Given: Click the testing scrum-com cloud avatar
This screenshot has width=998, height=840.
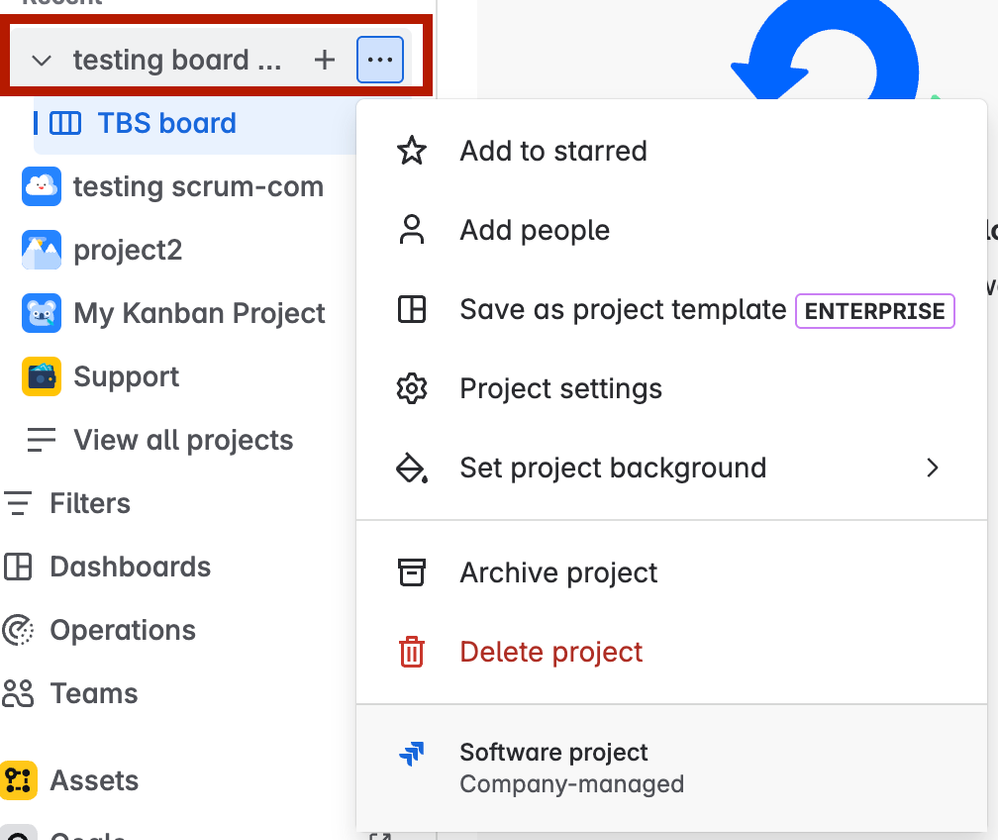Looking at the screenshot, I should point(41,186).
